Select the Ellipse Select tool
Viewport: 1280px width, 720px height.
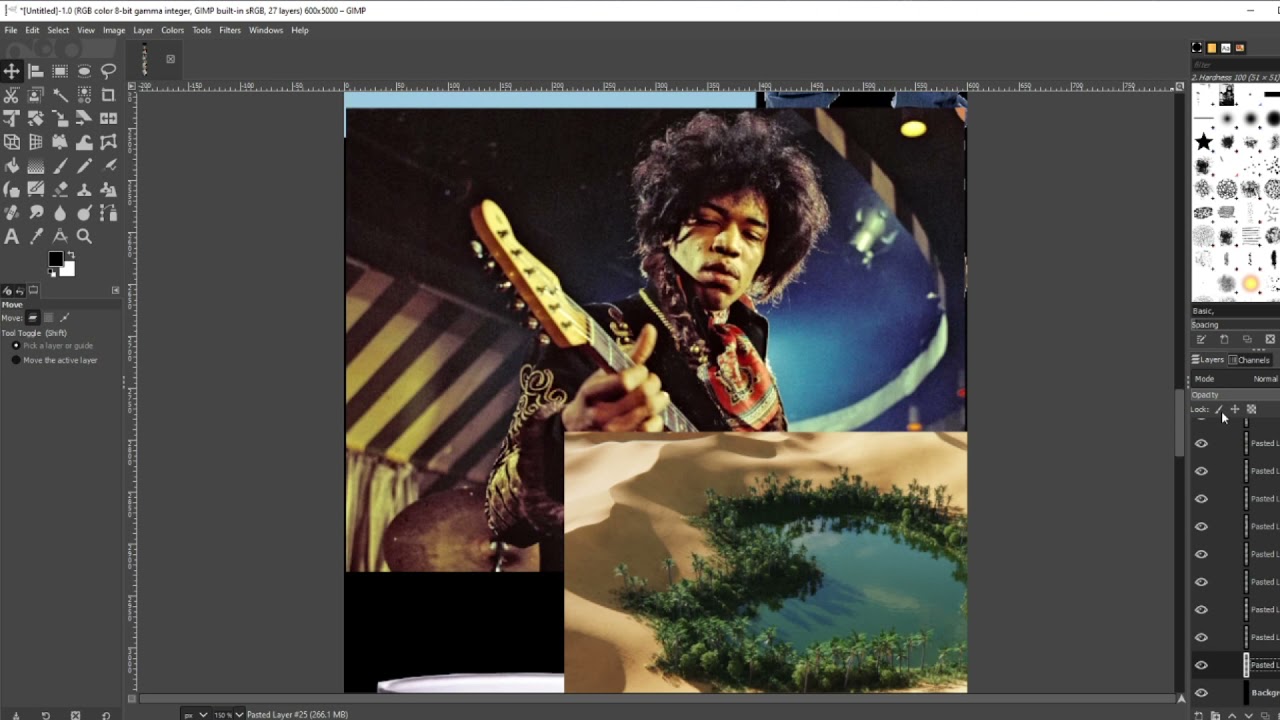(84, 71)
